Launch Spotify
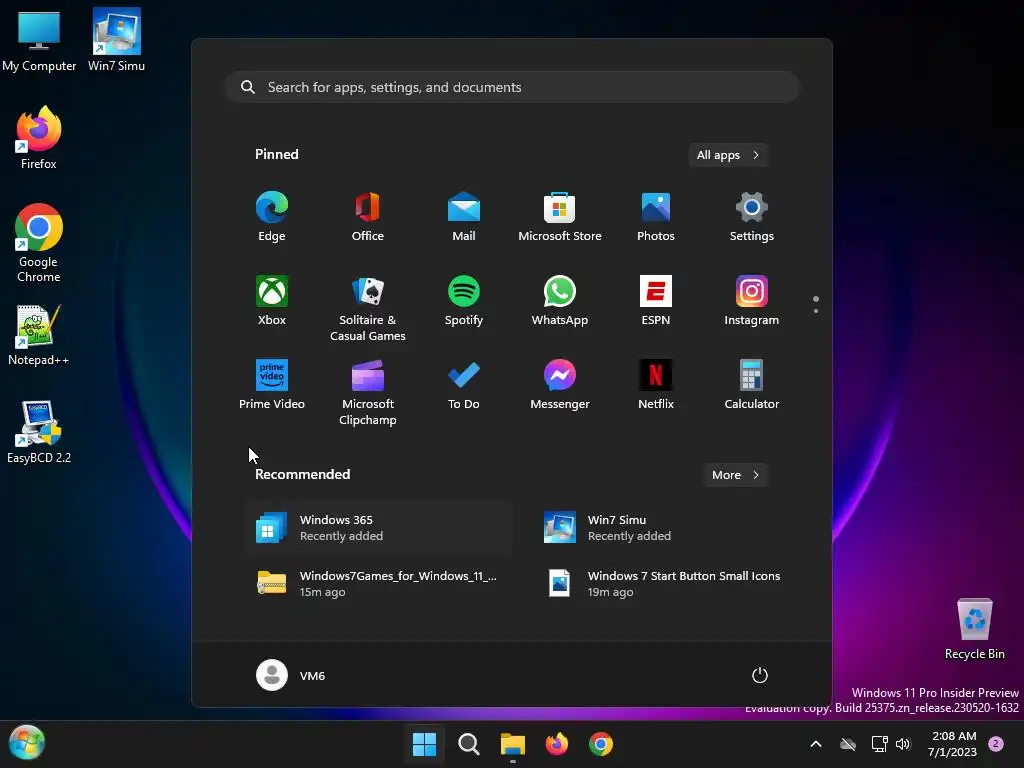 coord(464,300)
